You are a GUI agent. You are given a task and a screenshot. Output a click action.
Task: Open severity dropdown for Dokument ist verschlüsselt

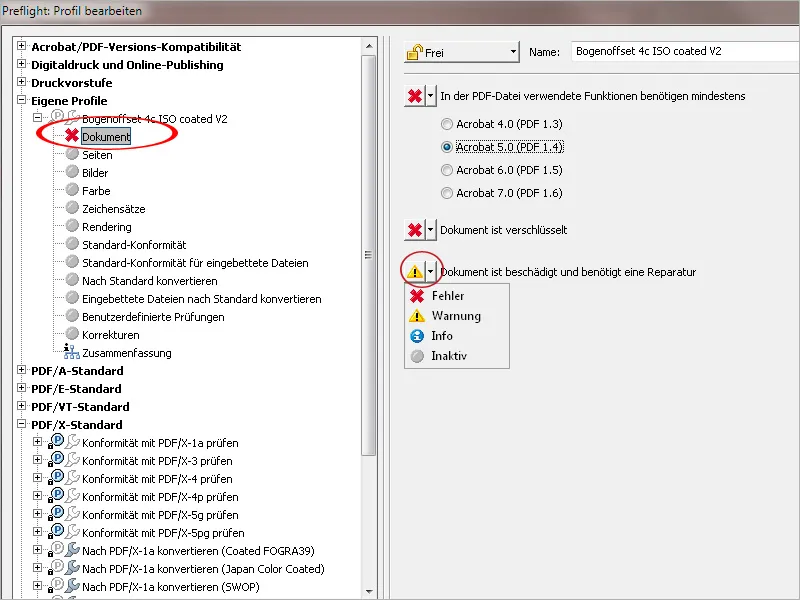pos(431,230)
